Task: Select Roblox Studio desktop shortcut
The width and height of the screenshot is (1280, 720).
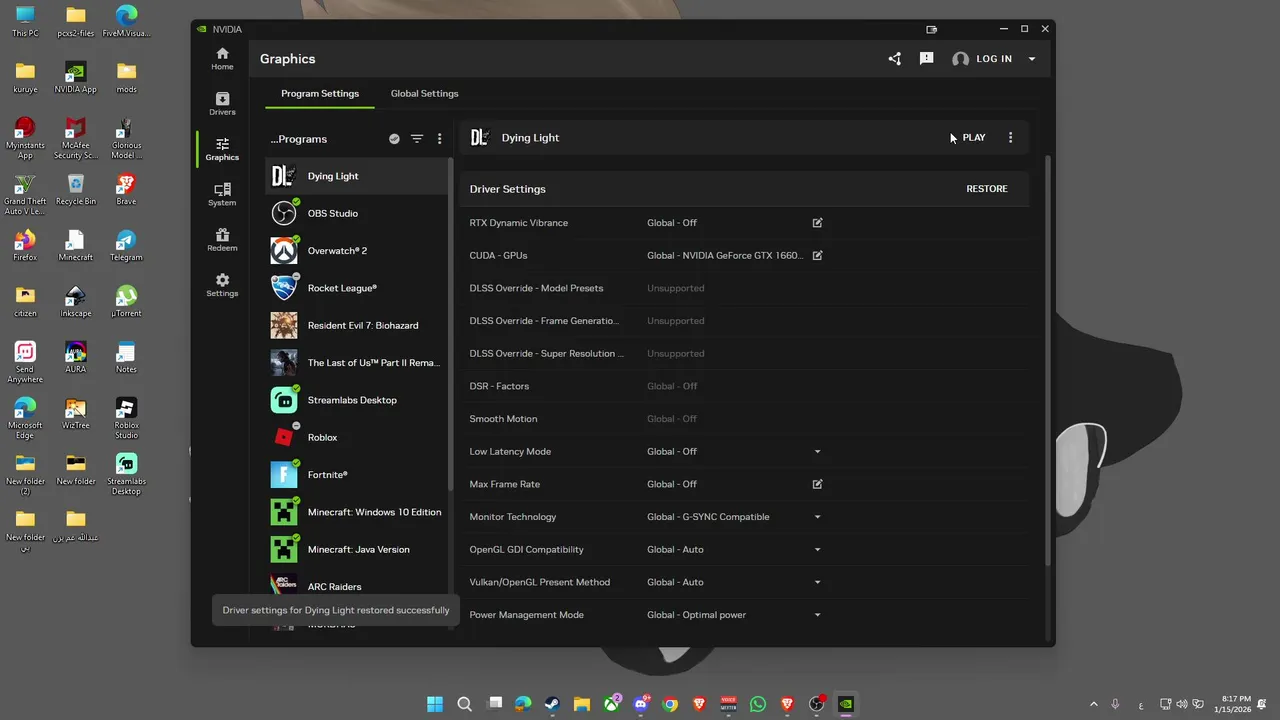Action: 126,418
